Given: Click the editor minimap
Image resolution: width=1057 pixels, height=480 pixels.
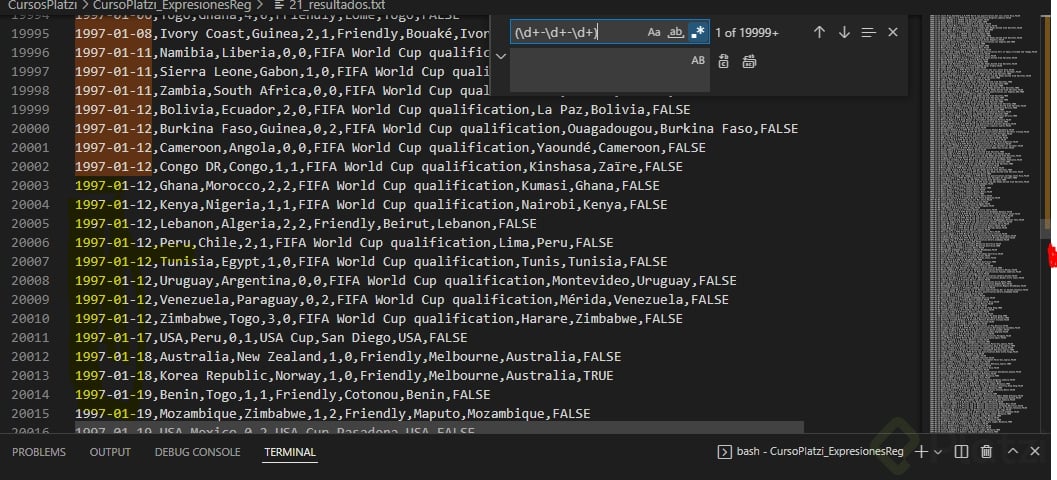Looking at the screenshot, I should tap(984, 222).
